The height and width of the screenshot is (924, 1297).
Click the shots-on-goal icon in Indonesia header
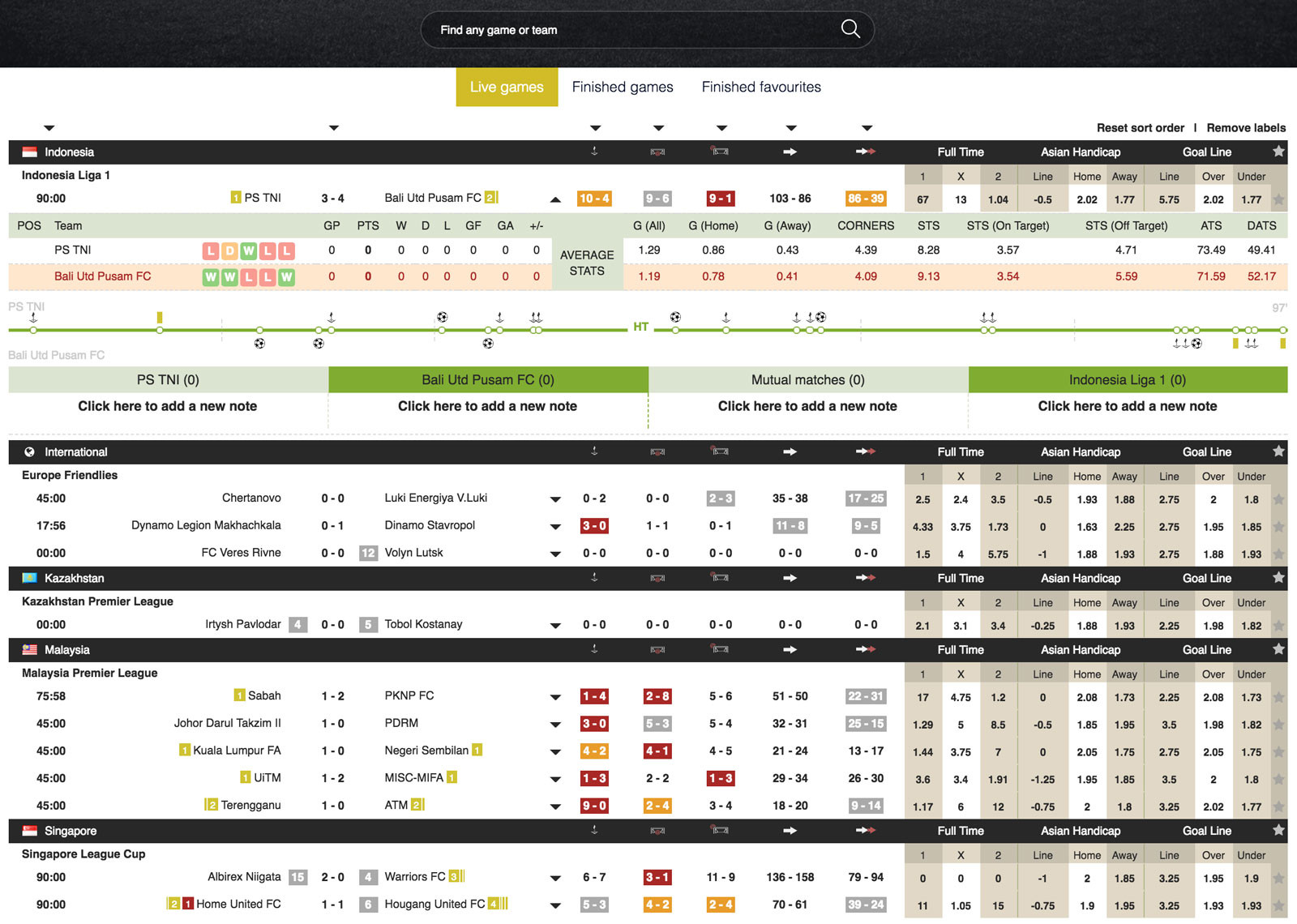tap(657, 152)
